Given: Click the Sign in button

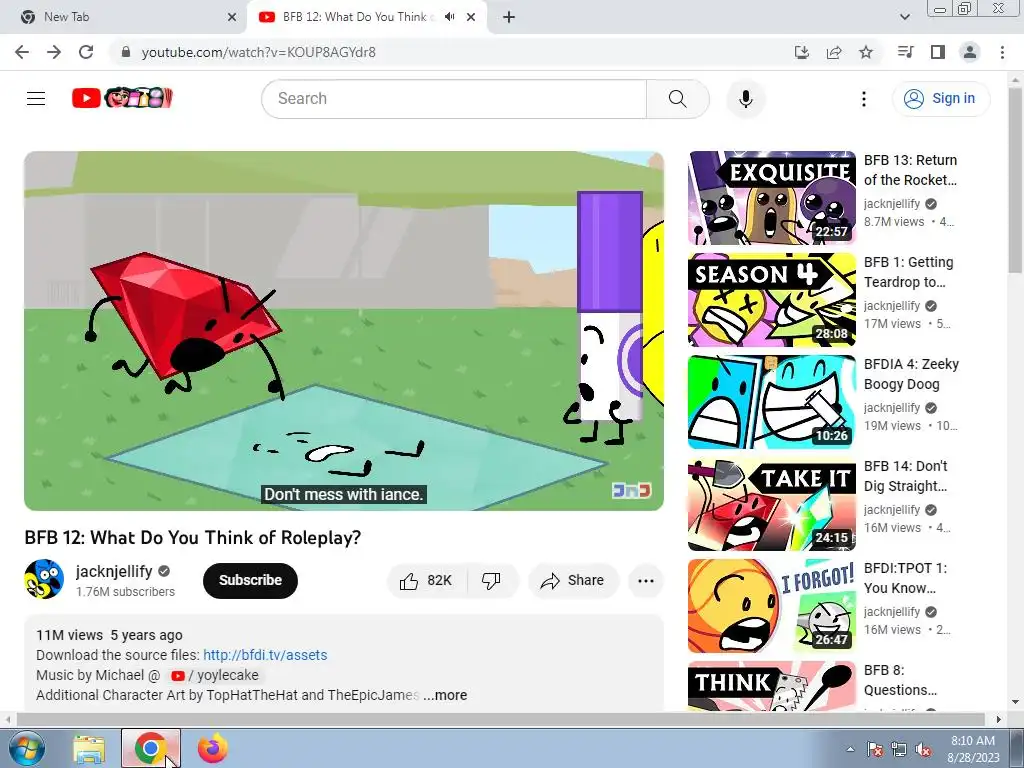Looking at the screenshot, I should tap(940, 99).
